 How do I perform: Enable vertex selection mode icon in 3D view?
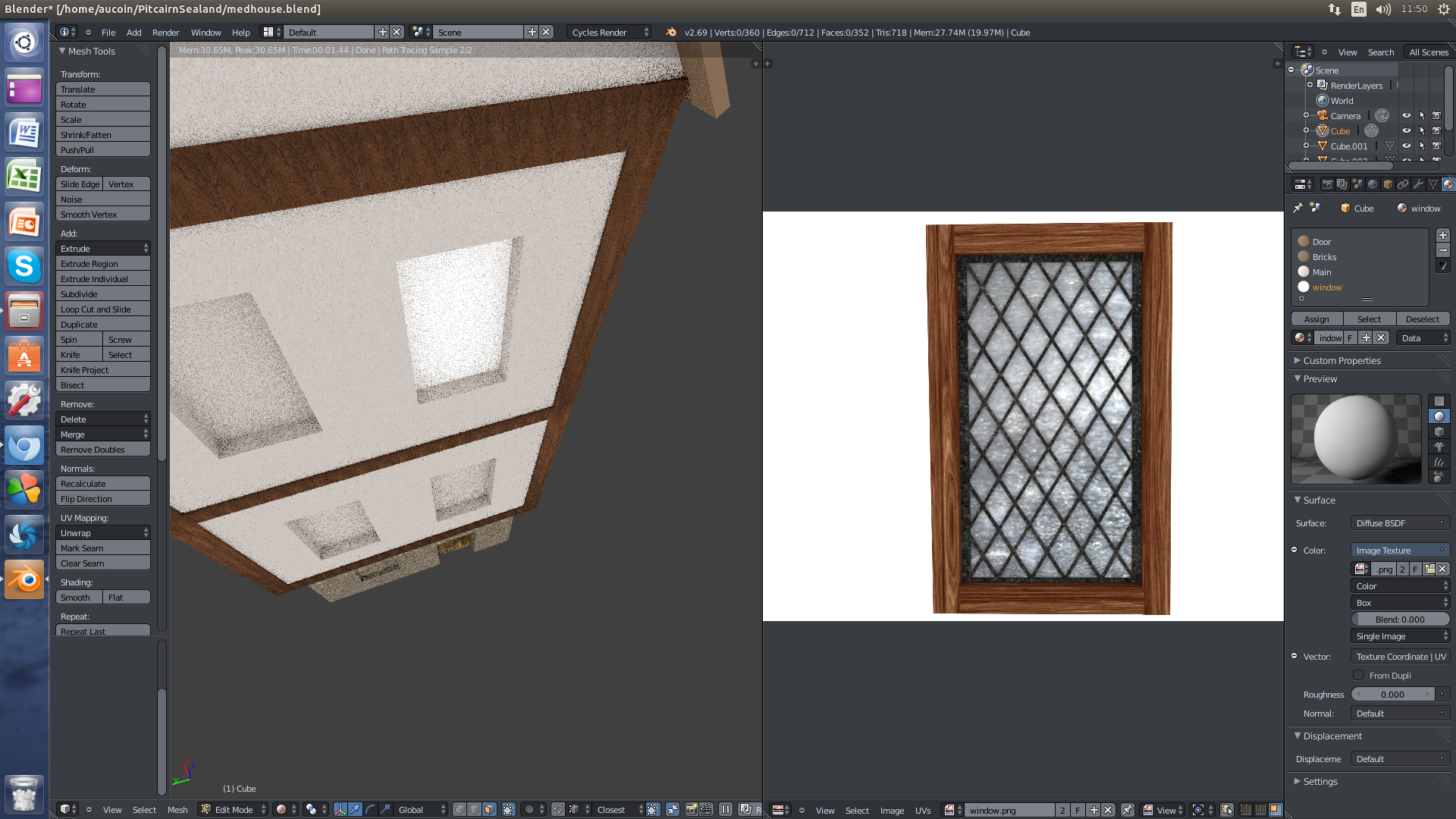click(x=460, y=809)
